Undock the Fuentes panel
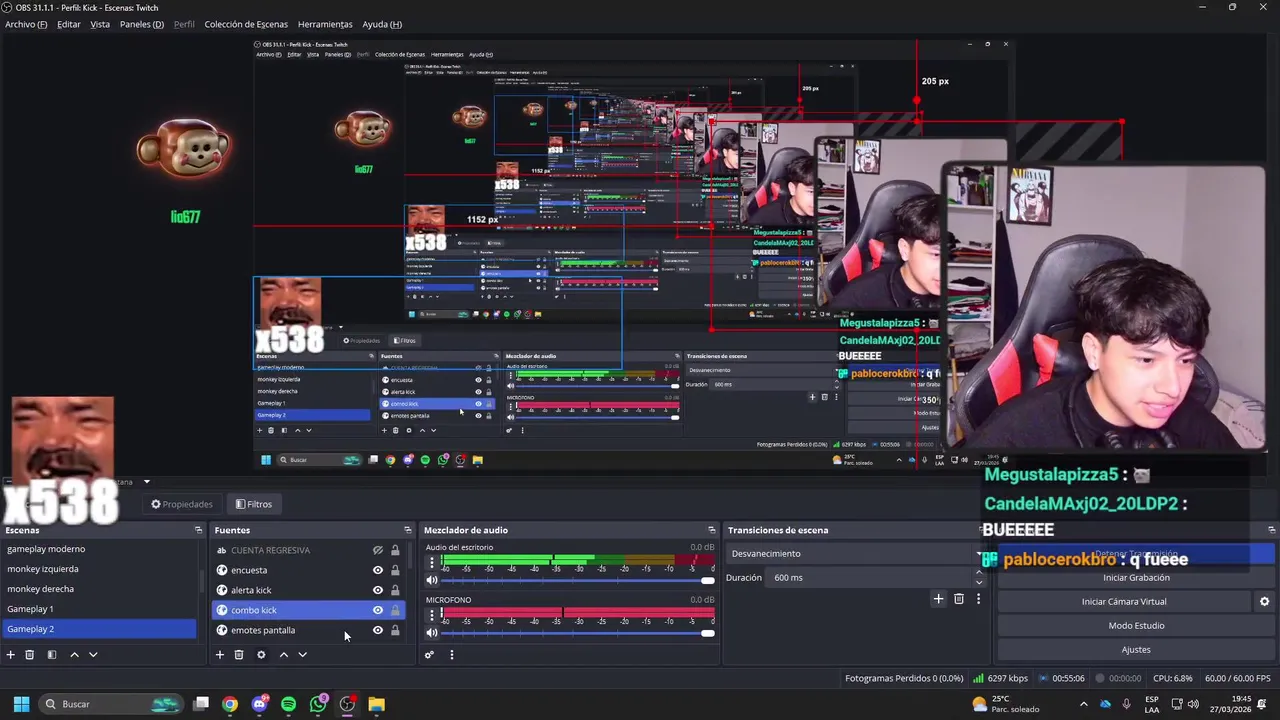Screen dimensions: 1280x720 coord(408,530)
